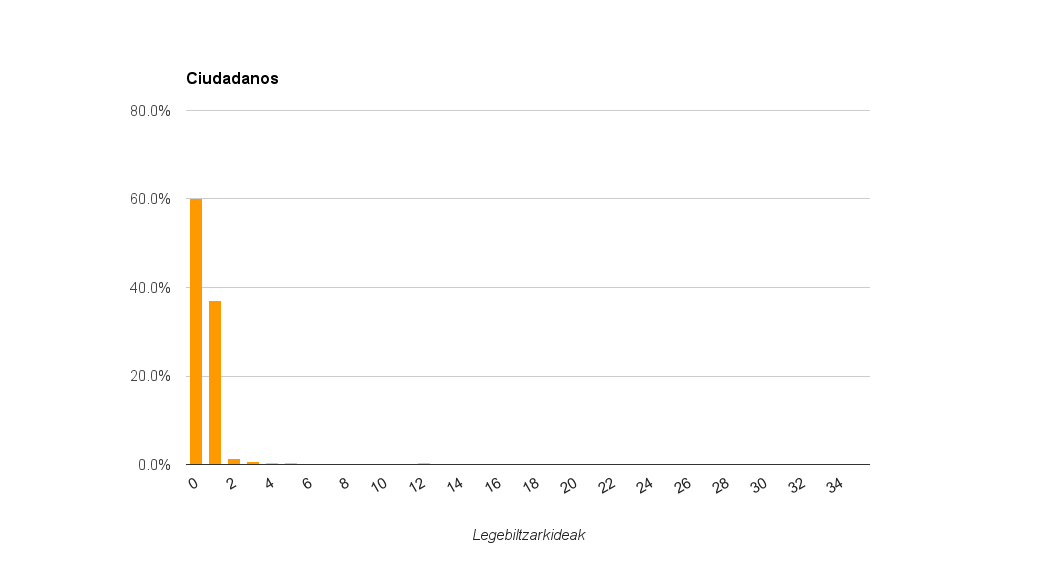The image size is (1055, 574).
Task: Click the Legebiltzarkideak axis title
Action: click(528, 535)
